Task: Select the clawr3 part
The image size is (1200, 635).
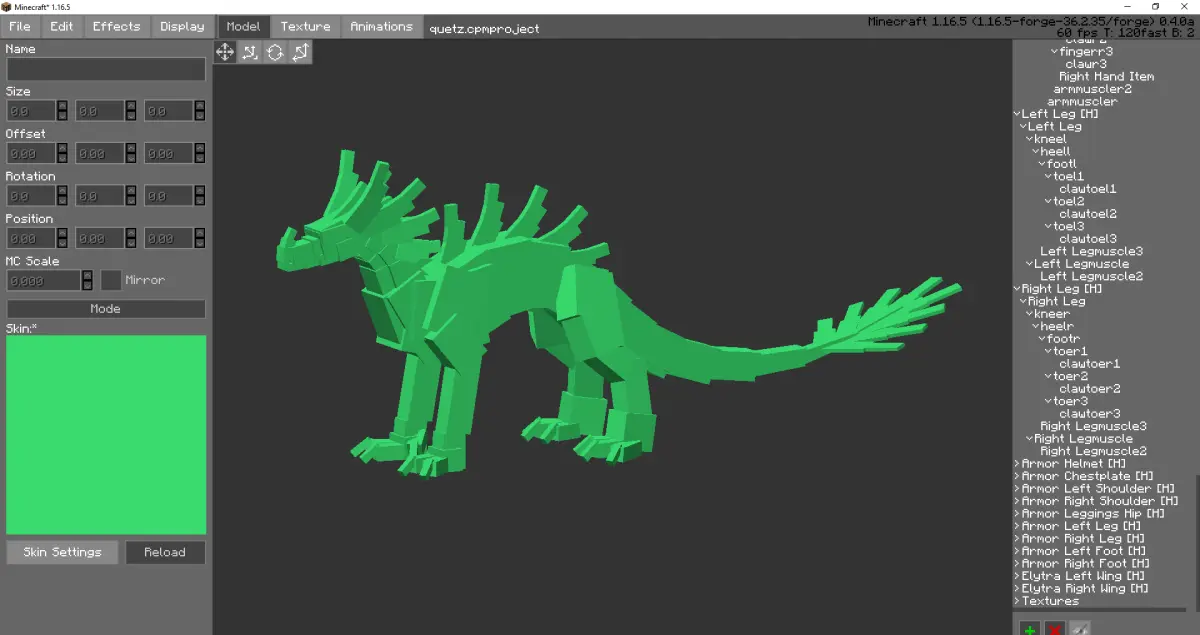Action: (x=1086, y=64)
